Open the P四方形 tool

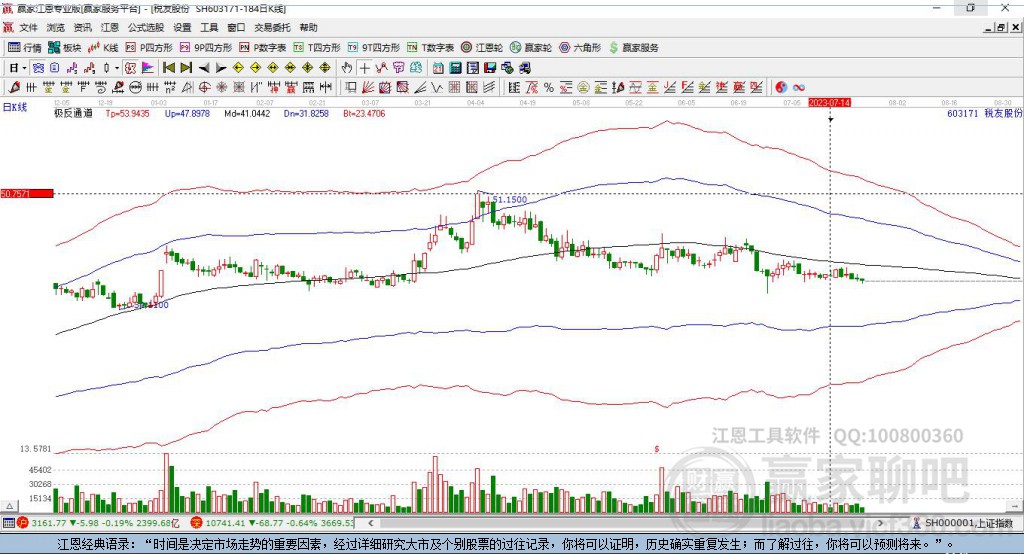149,48
